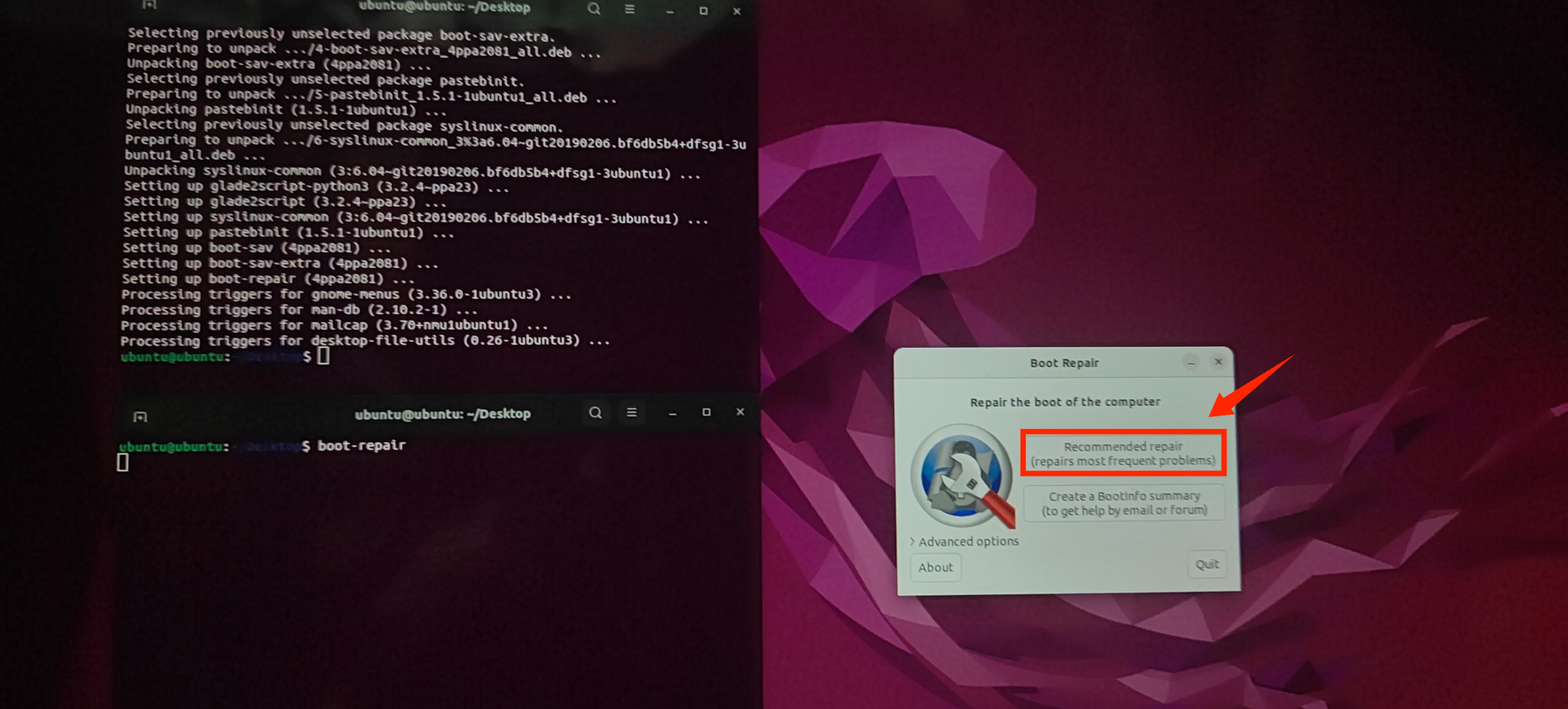1568x709 pixels.
Task: Open the hamburger menu of the top terminal
Action: 630,9
